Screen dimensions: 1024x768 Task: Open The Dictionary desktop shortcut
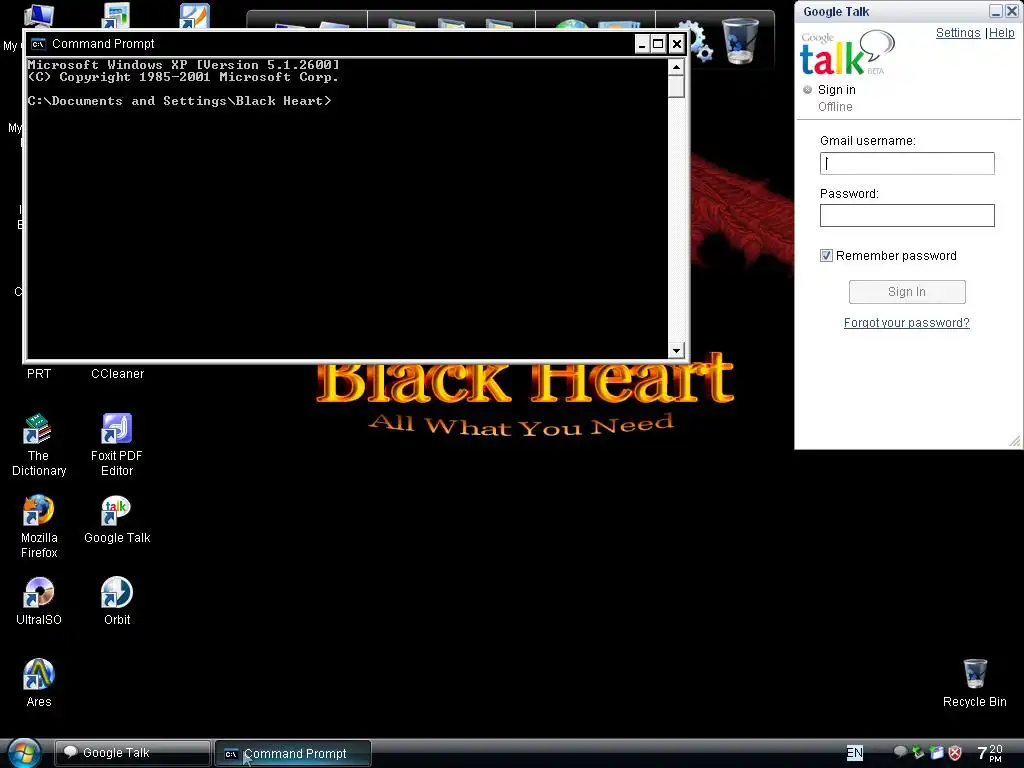point(38,445)
